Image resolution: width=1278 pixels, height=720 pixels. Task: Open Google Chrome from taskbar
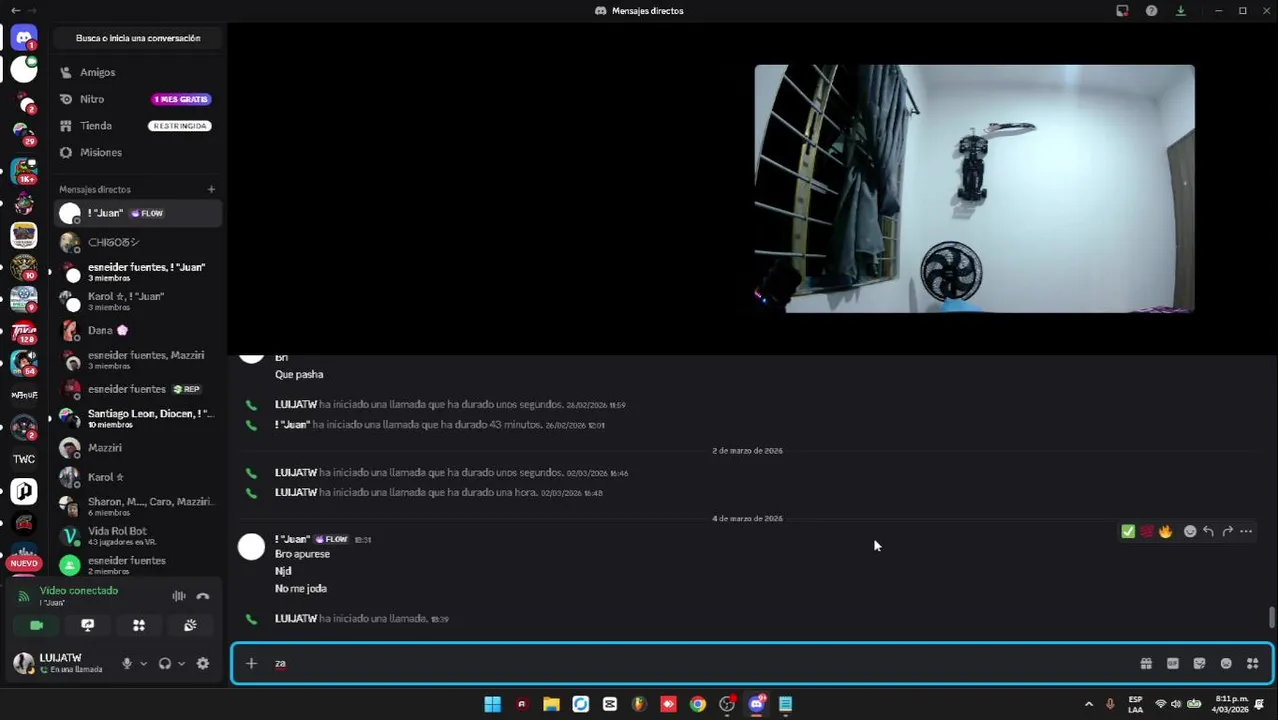(698, 704)
